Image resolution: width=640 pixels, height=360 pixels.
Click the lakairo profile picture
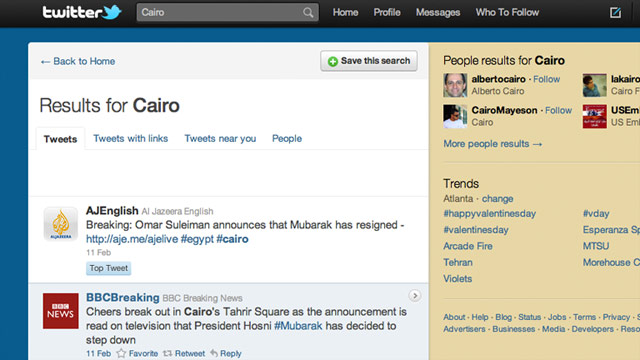(x=594, y=85)
